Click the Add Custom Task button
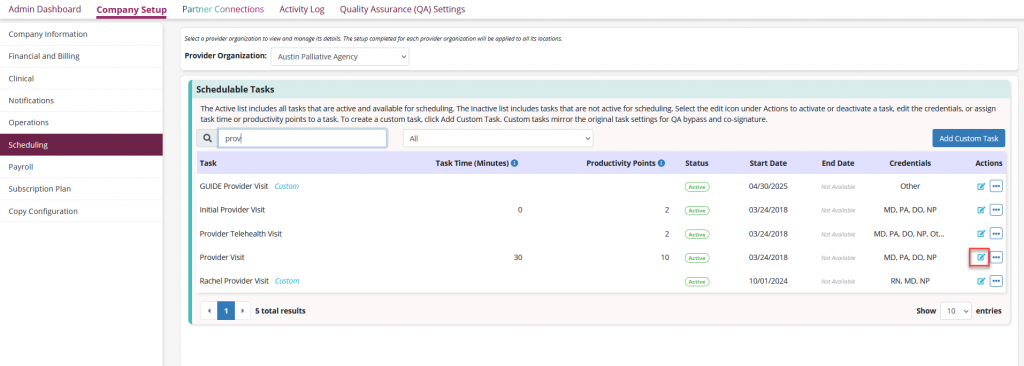Screen dimensions: 1024x366 pyautogui.click(x=968, y=139)
